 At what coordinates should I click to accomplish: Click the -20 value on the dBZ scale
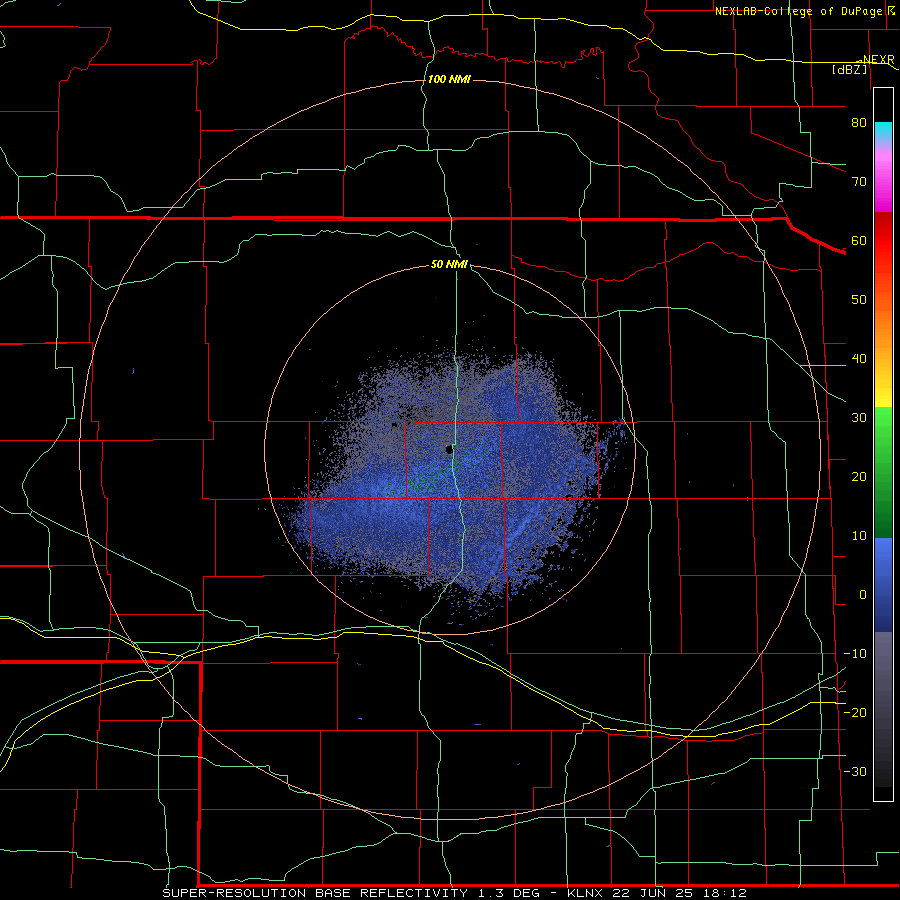855,712
